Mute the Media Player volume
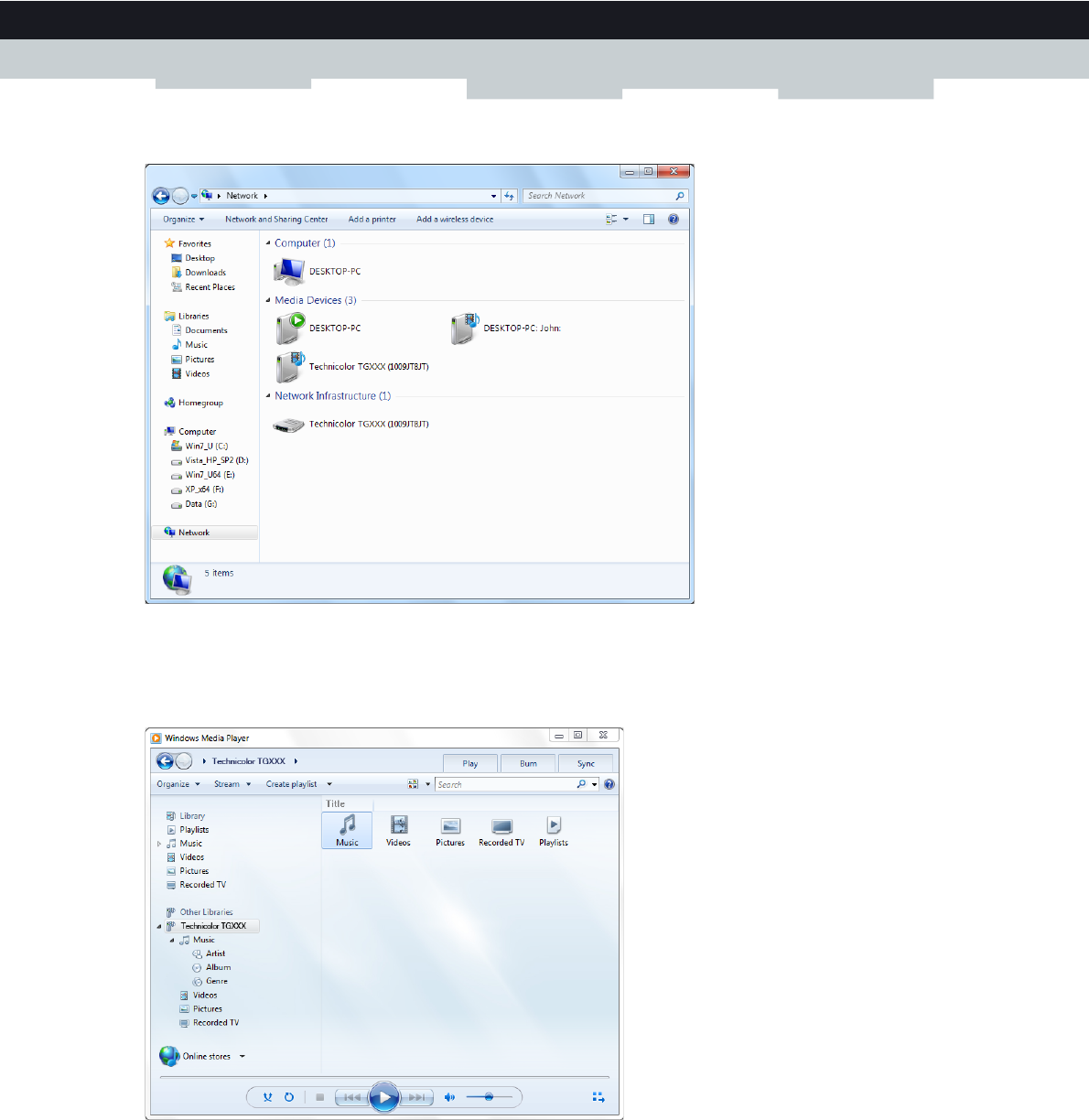Viewport: 1089px width, 1120px height. pos(449,1097)
